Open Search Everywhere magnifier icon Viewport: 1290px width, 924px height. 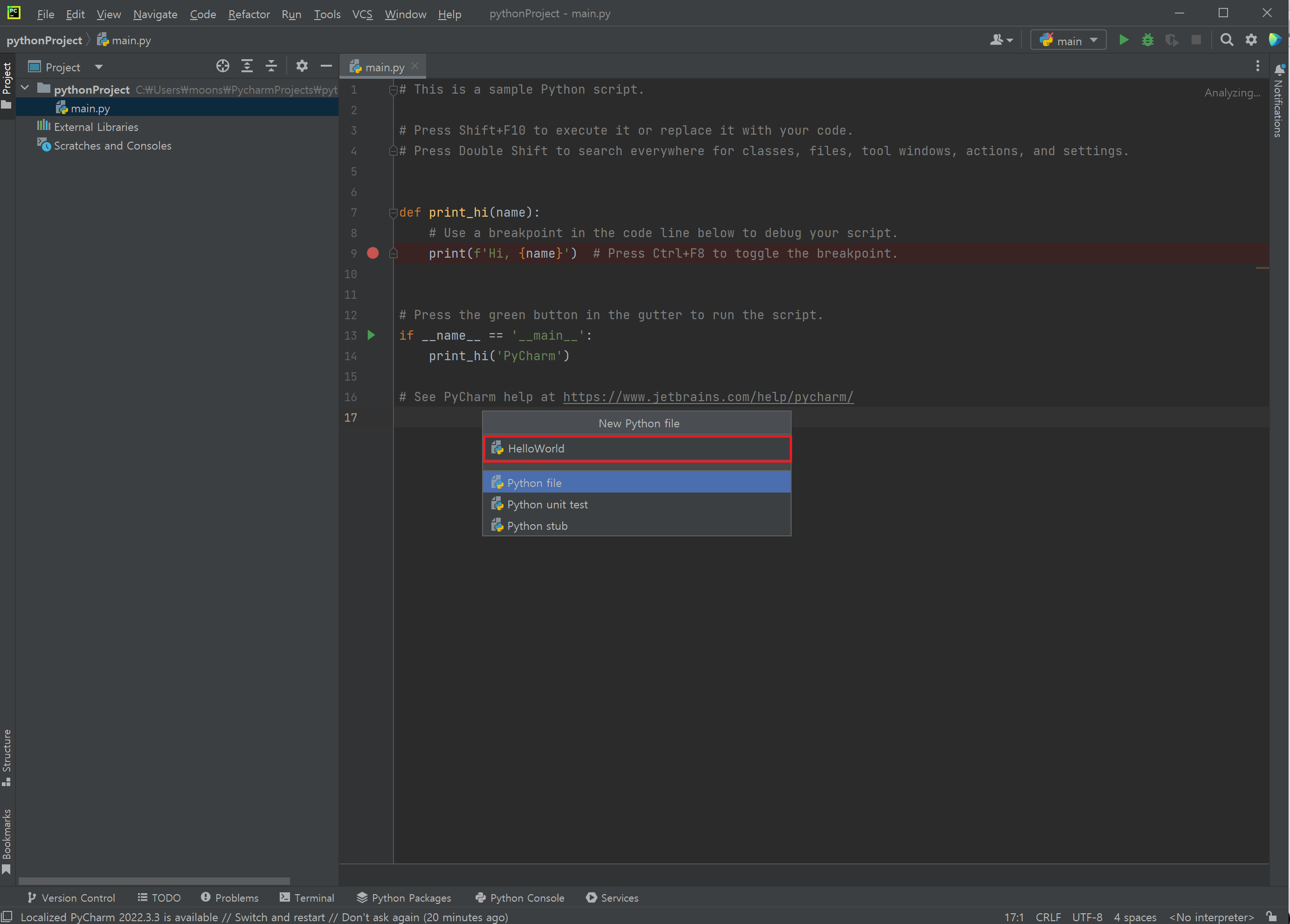1227,41
